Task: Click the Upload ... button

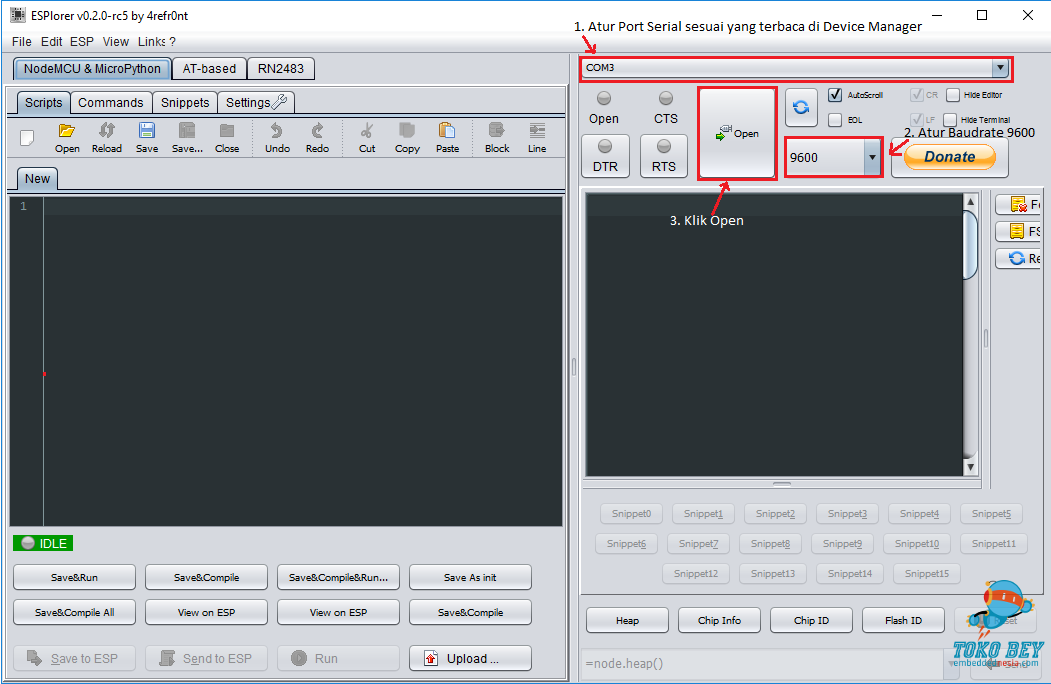Action: tap(471, 659)
